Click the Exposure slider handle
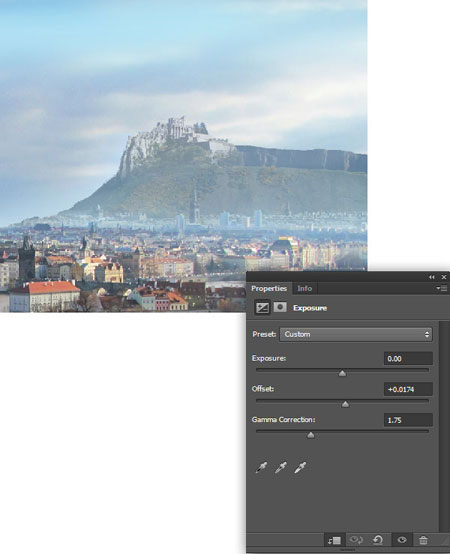The image size is (450, 554). [342, 373]
